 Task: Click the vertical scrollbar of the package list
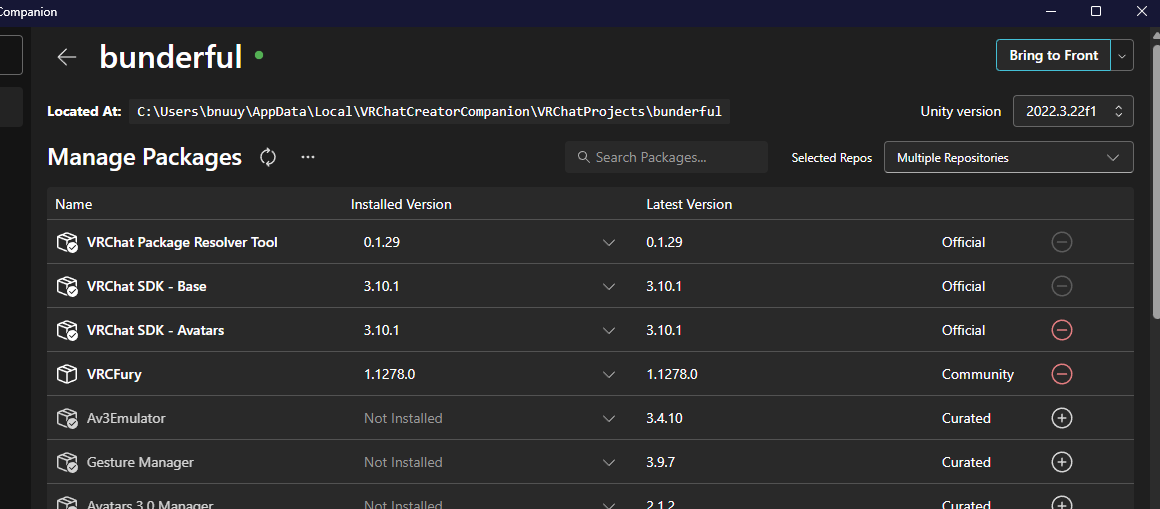(1156, 181)
